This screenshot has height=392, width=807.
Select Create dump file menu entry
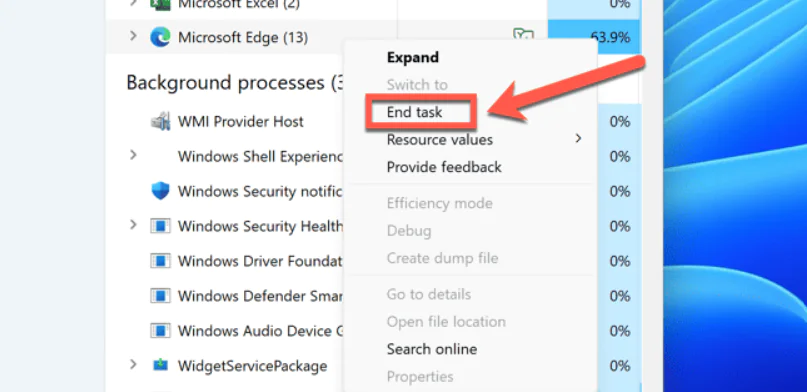coord(443,258)
